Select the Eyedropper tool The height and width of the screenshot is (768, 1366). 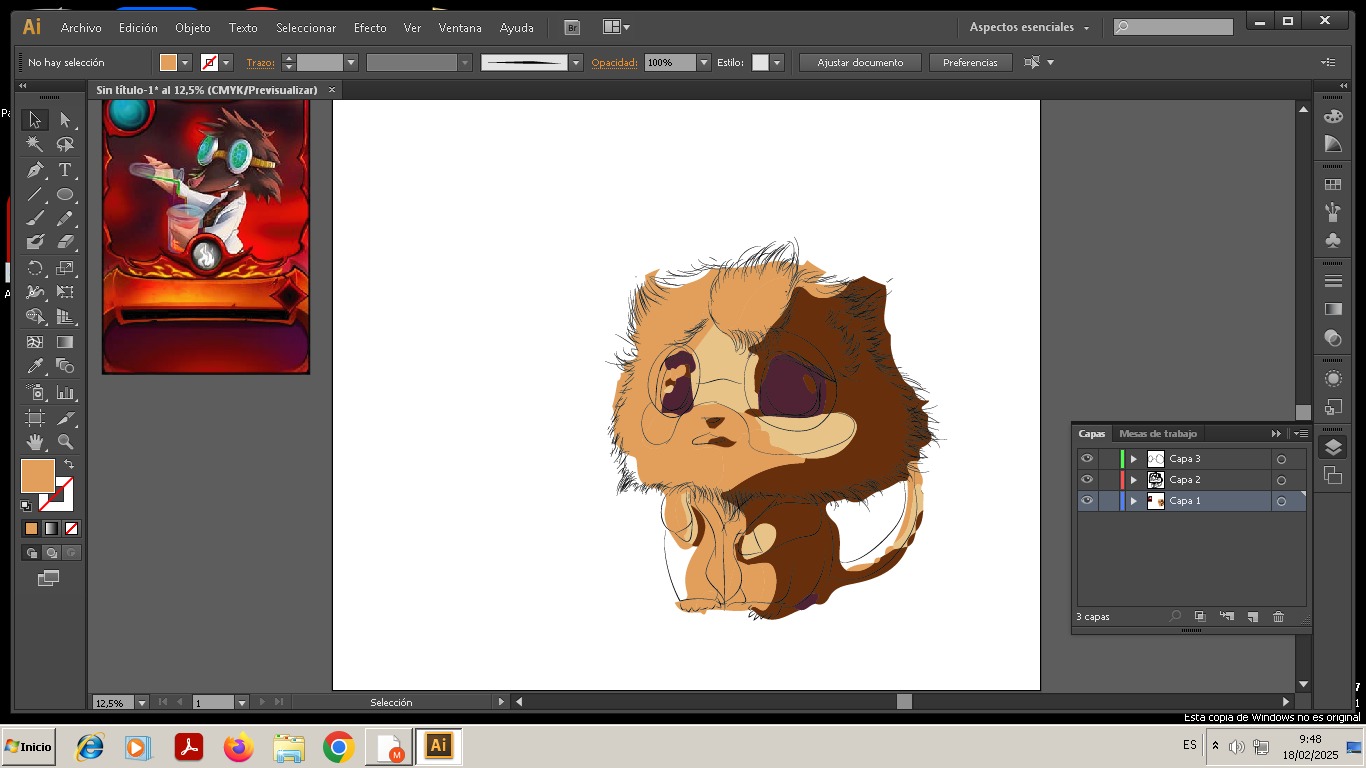pos(35,366)
